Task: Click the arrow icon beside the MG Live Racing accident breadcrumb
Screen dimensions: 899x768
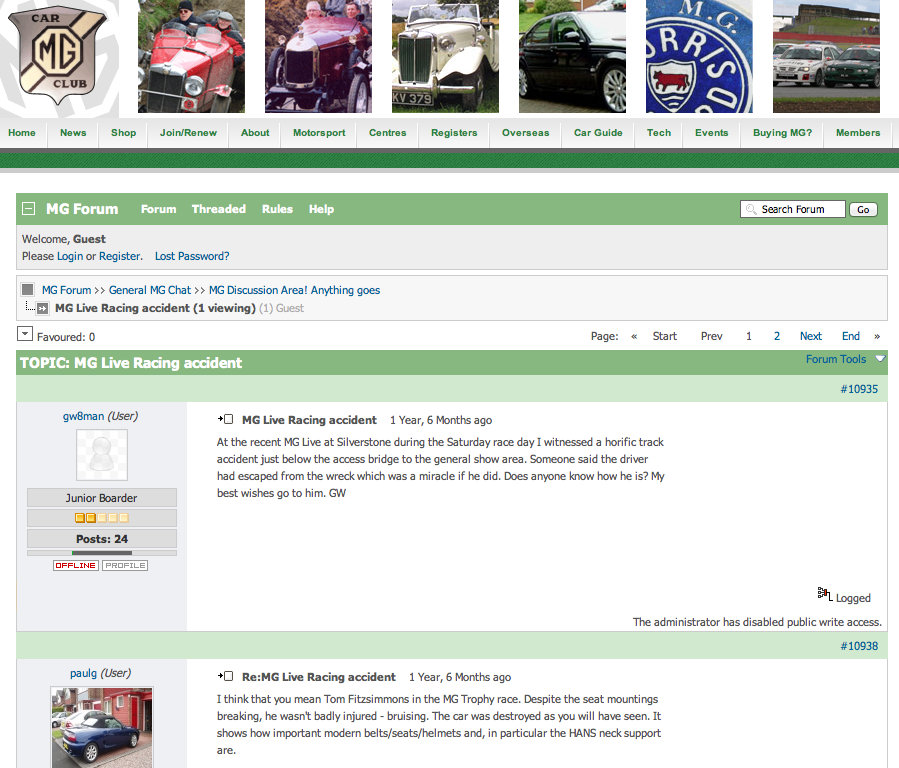Action: coord(42,308)
